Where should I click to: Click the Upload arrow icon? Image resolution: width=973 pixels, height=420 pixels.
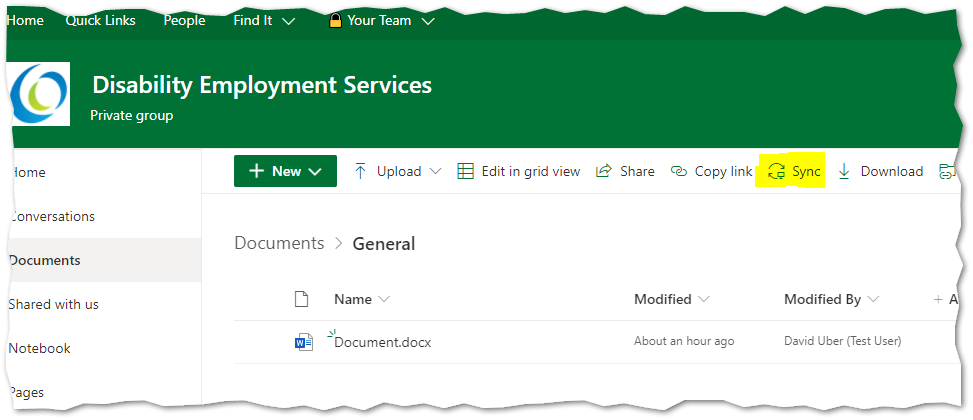pyautogui.click(x=360, y=171)
